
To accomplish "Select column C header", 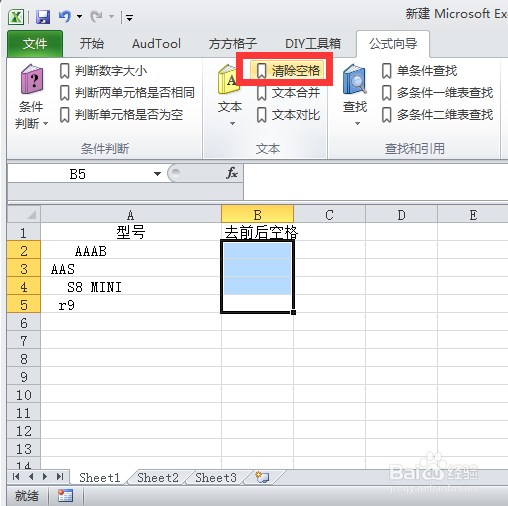I will [x=329, y=214].
